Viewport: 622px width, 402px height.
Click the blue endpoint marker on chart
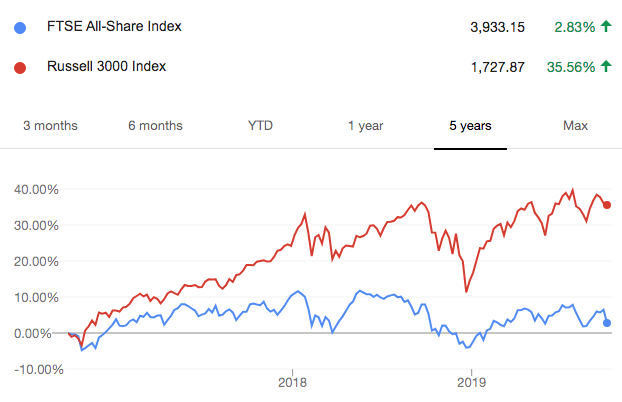tap(607, 323)
